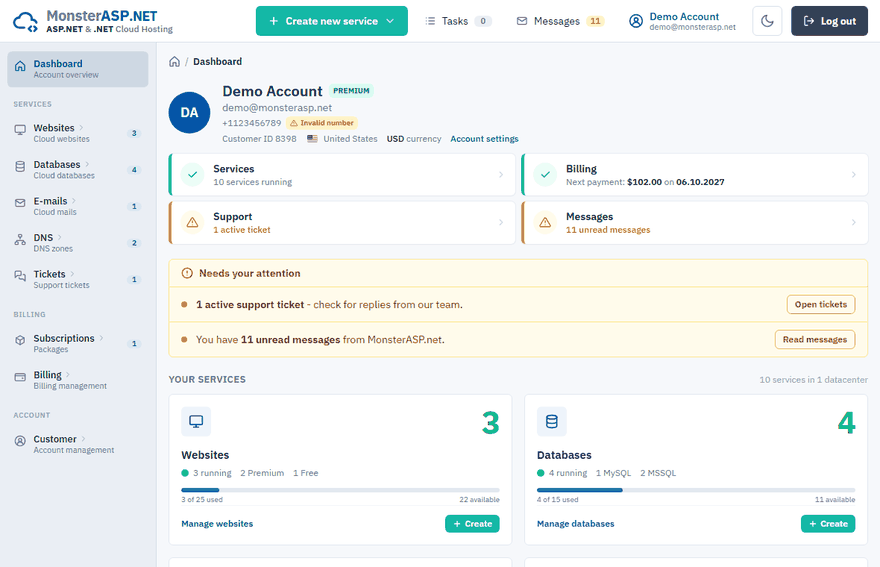Click the Invalid number warning badge
The height and width of the screenshot is (567, 880).
(x=322, y=123)
